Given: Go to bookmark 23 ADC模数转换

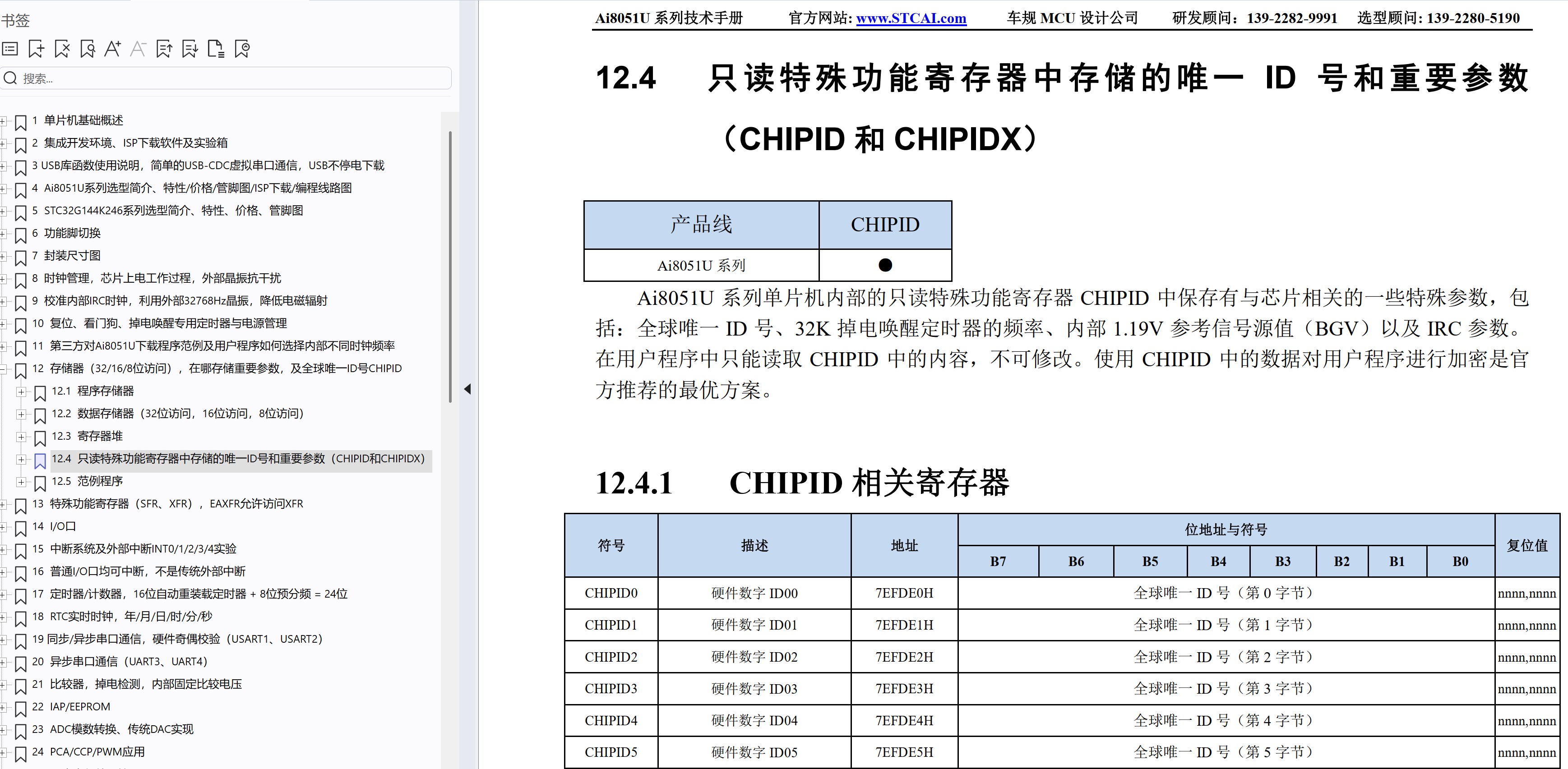Looking at the screenshot, I should click(113, 729).
